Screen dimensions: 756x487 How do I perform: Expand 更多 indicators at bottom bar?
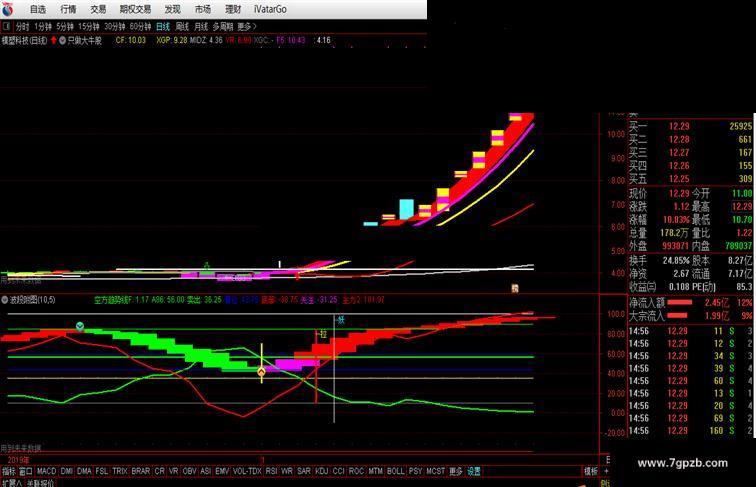(x=456, y=471)
